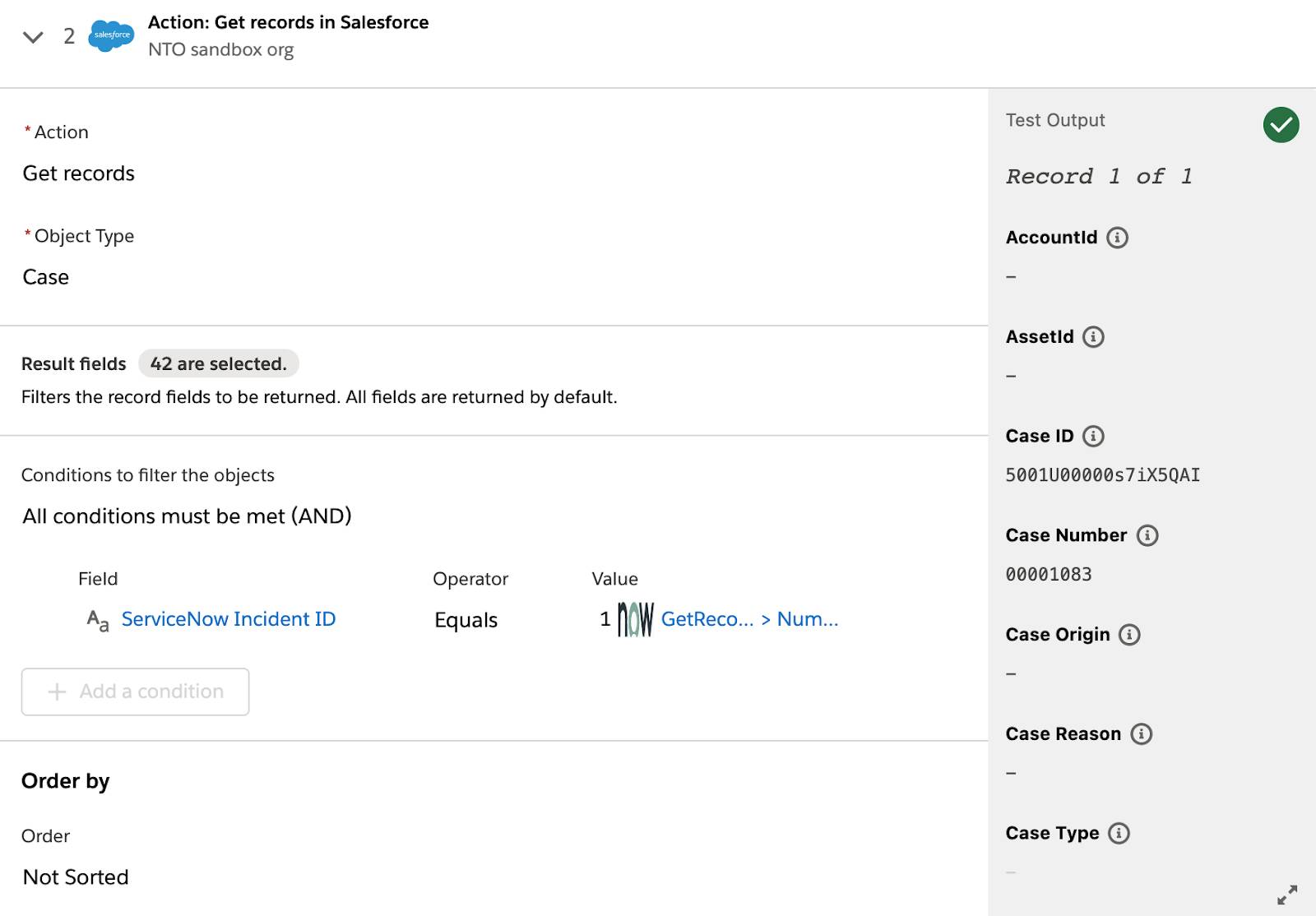Click the '42 are selected.' badge
The height and width of the screenshot is (916, 1316).
[218, 363]
